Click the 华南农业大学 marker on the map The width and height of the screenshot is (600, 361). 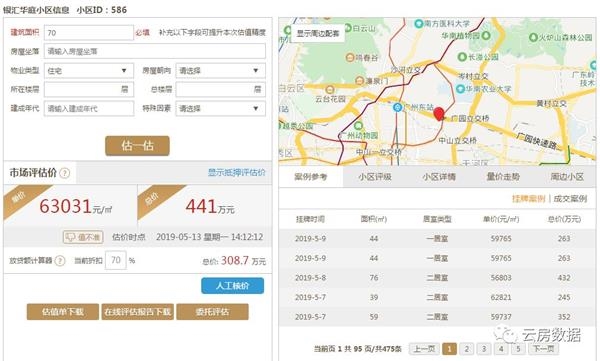click(460, 89)
